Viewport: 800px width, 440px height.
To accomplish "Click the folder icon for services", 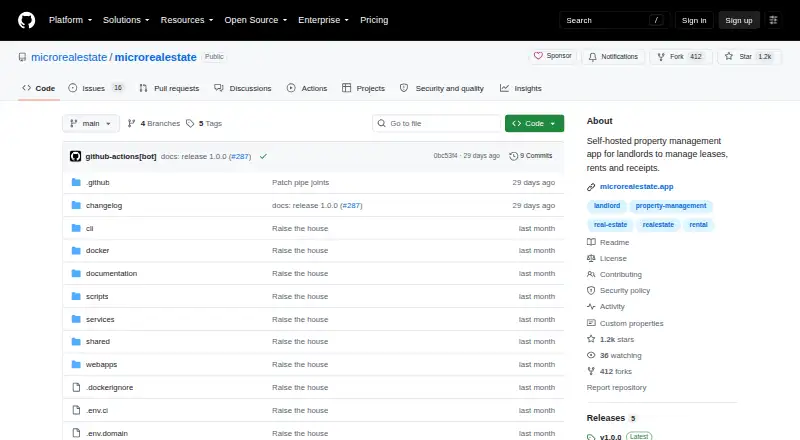I will click(77, 319).
